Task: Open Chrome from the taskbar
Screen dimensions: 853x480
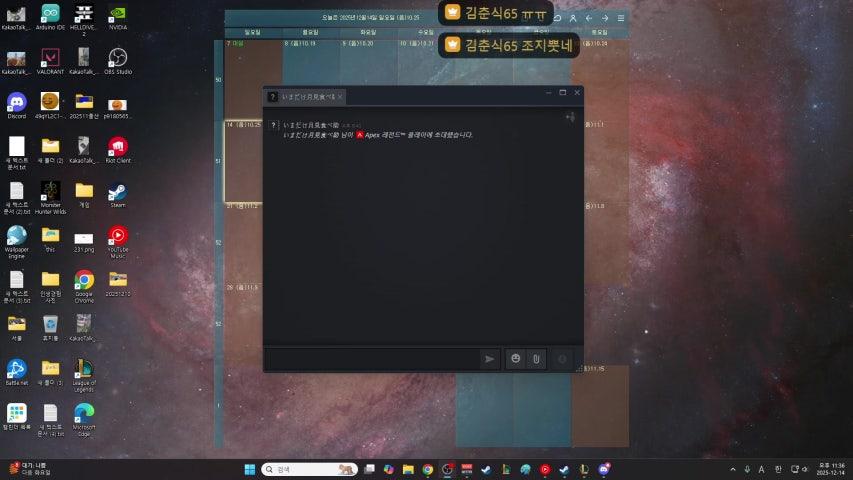Action: pyautogui.click(x=428, y=469)
